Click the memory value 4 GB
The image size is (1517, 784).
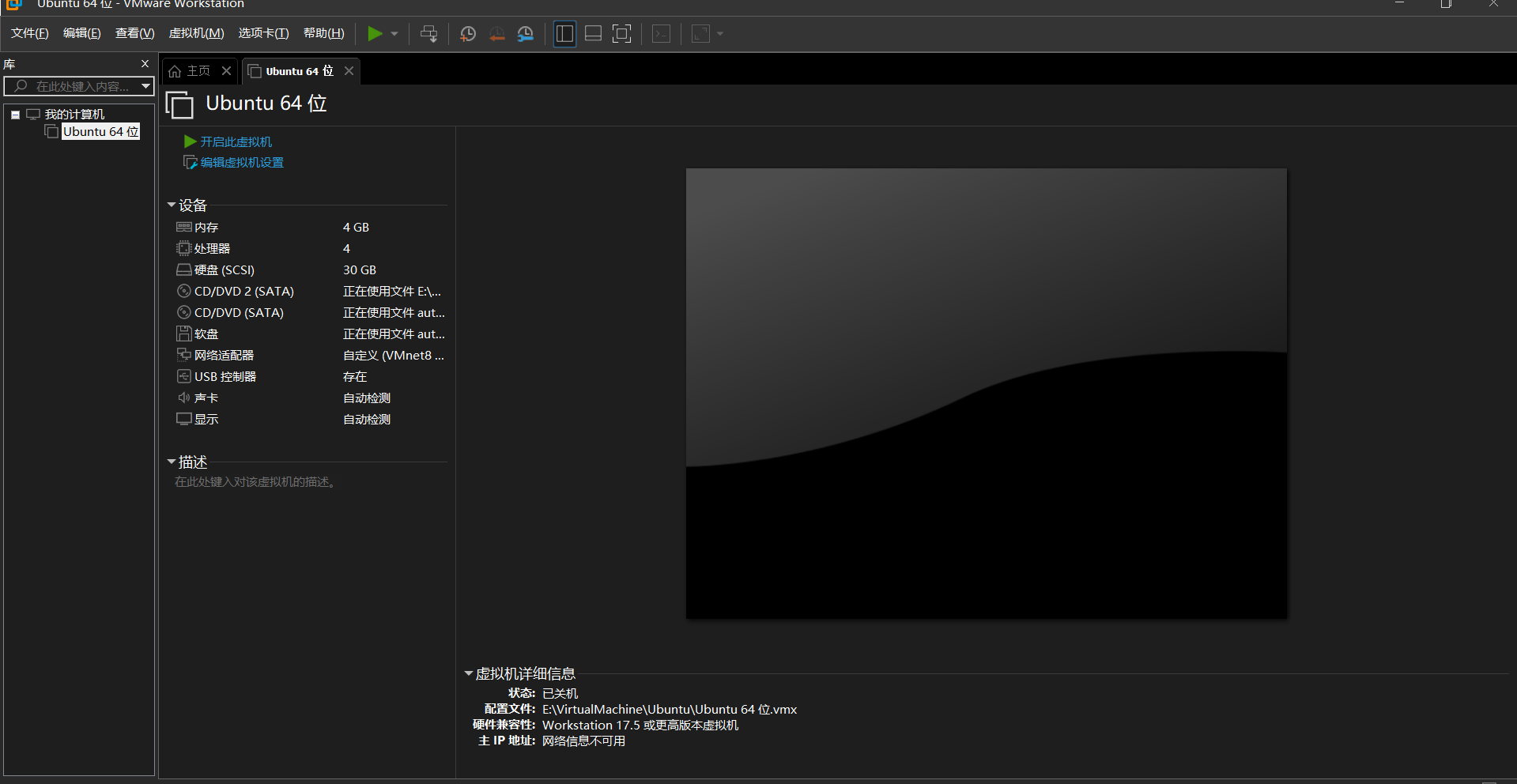pyautogui.click(x=356, y=228)
